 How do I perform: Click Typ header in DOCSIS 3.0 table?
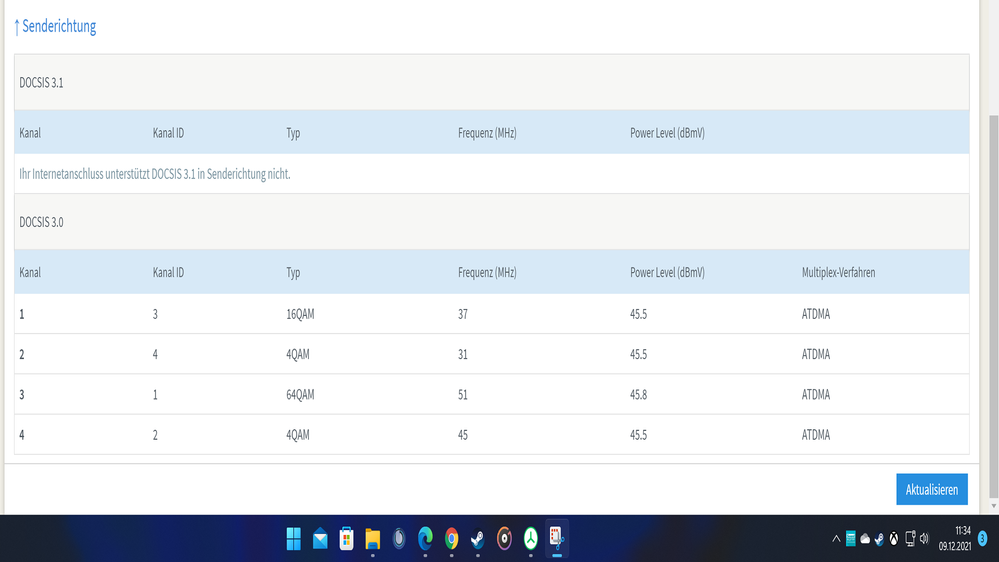click(x=292, y=273)
